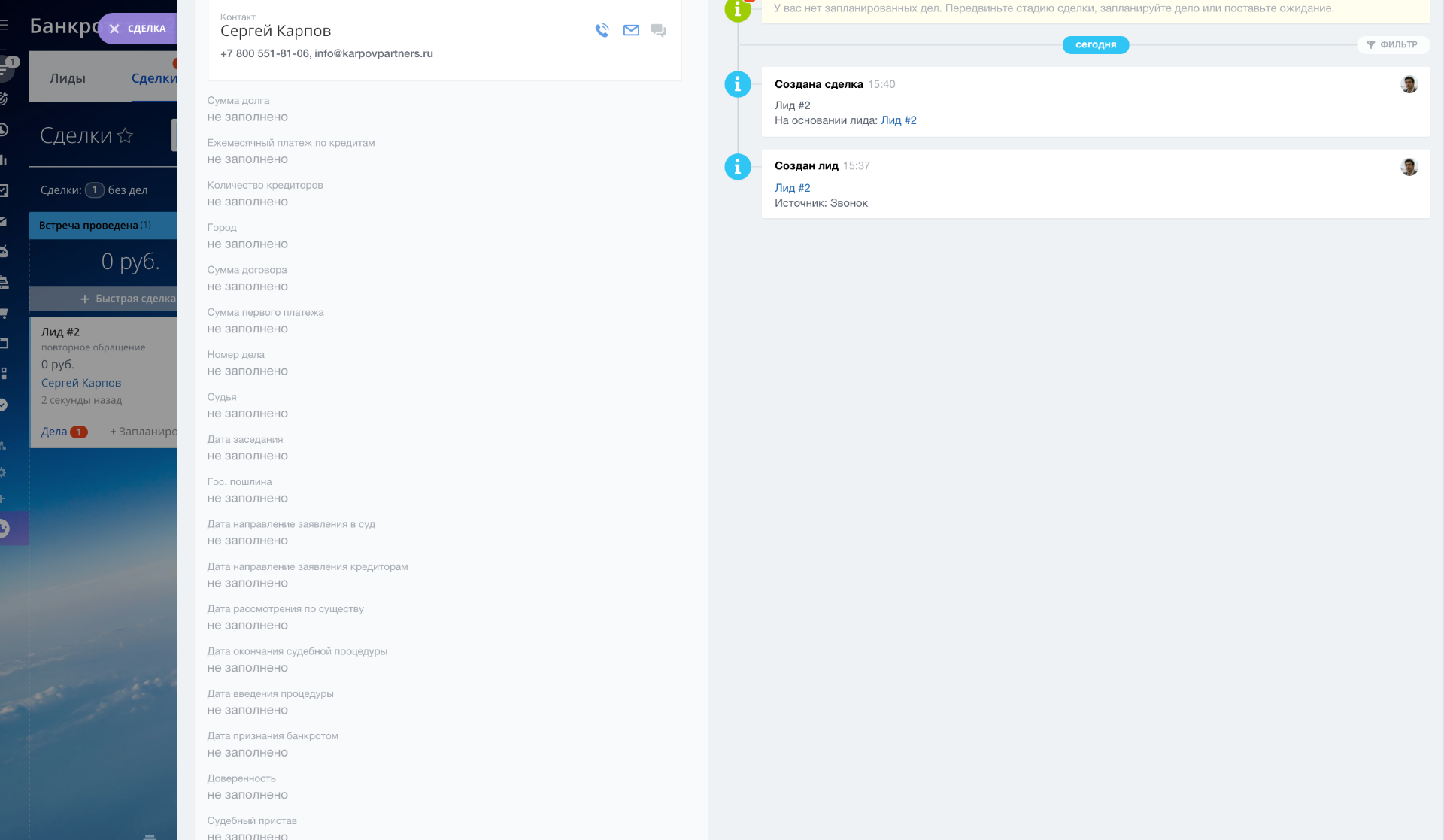Click info icon beside Создана сделка event
The width and height of the screenshot is (1444, 840).
coord(737,84)
